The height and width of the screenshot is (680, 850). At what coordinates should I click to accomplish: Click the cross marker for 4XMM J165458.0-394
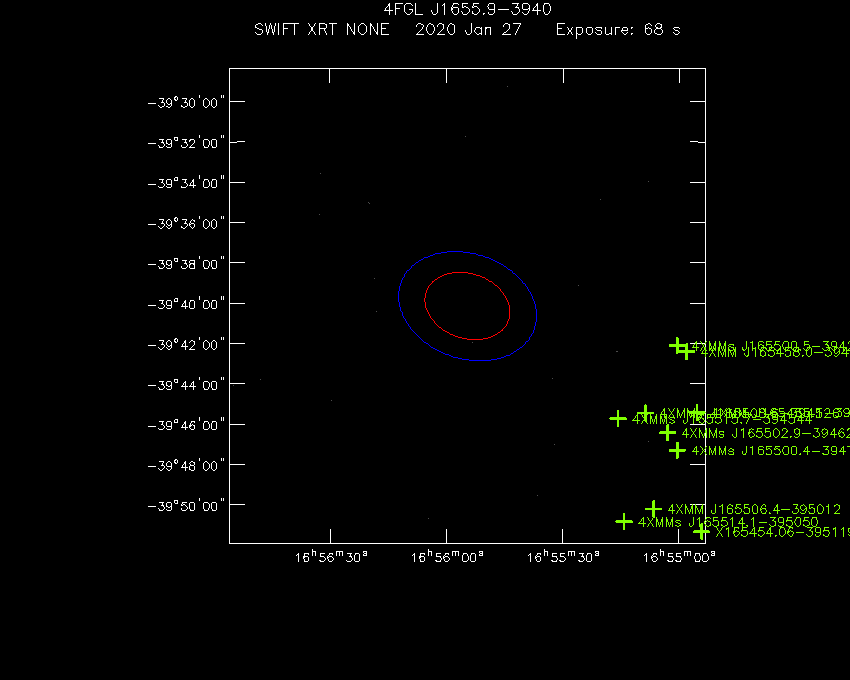point(686,352)
